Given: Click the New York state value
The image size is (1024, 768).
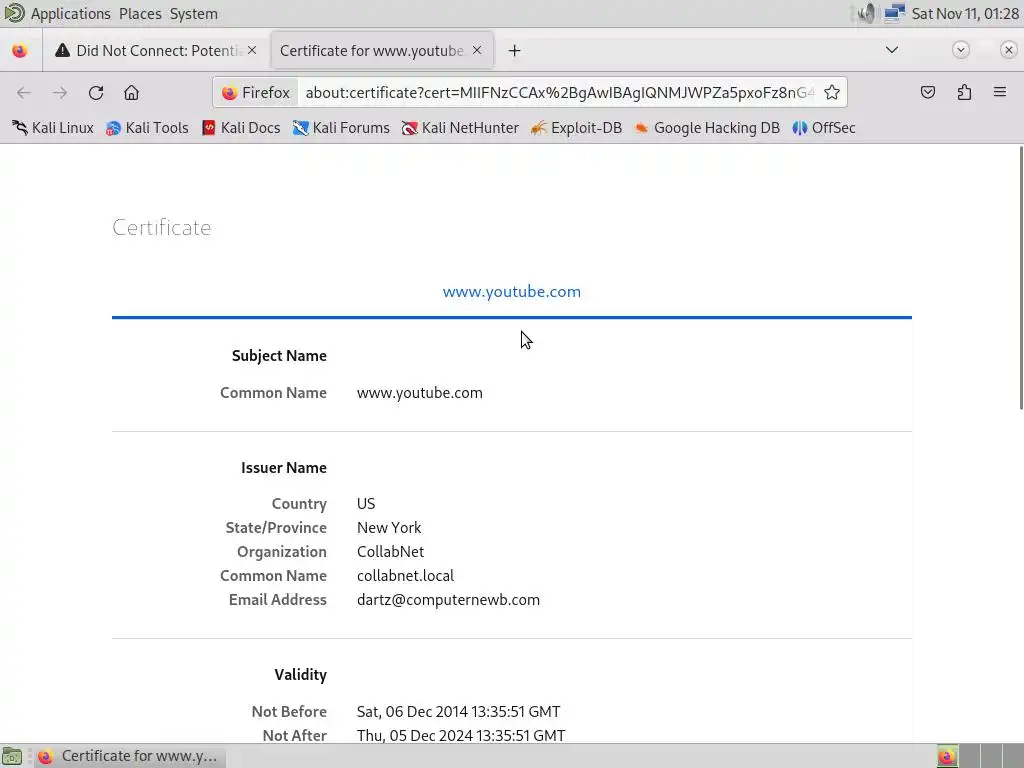Looking at the screenshot, I should point(389,528).
